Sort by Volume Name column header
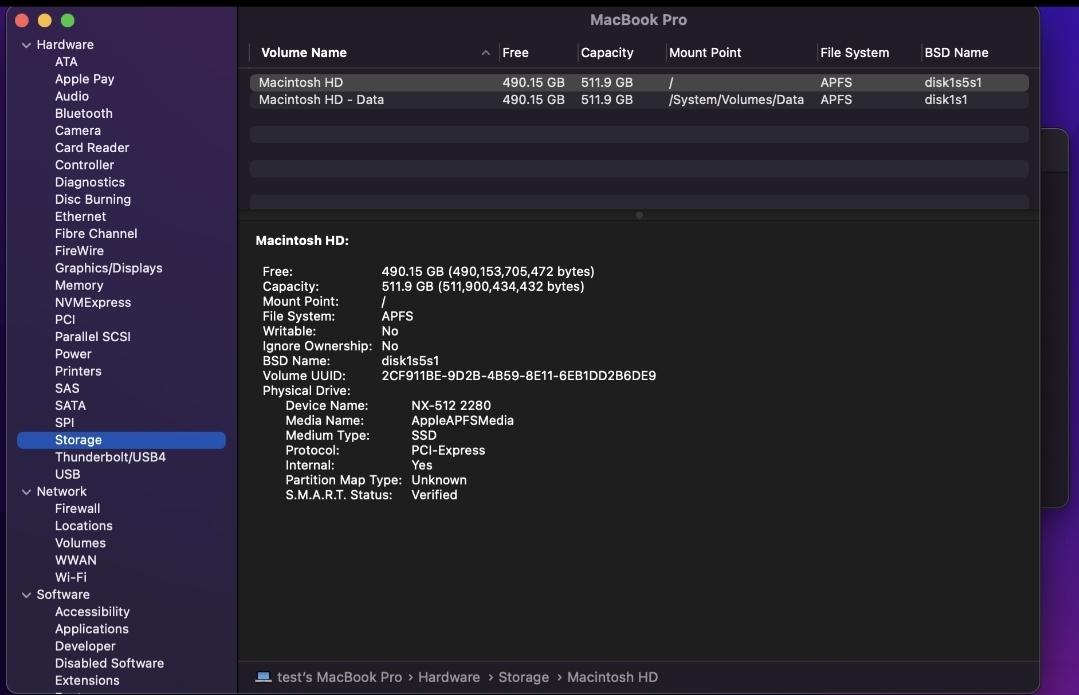Screen dimensions: 1079x695 coord(303,53)
